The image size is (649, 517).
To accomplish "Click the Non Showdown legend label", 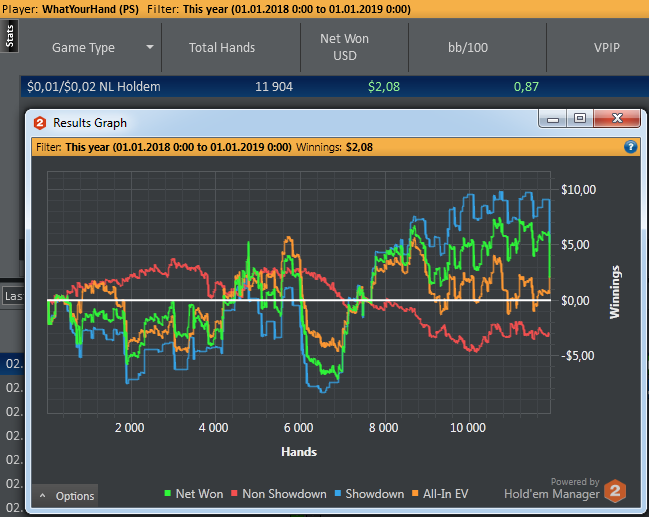I will [x=284, y=494].
